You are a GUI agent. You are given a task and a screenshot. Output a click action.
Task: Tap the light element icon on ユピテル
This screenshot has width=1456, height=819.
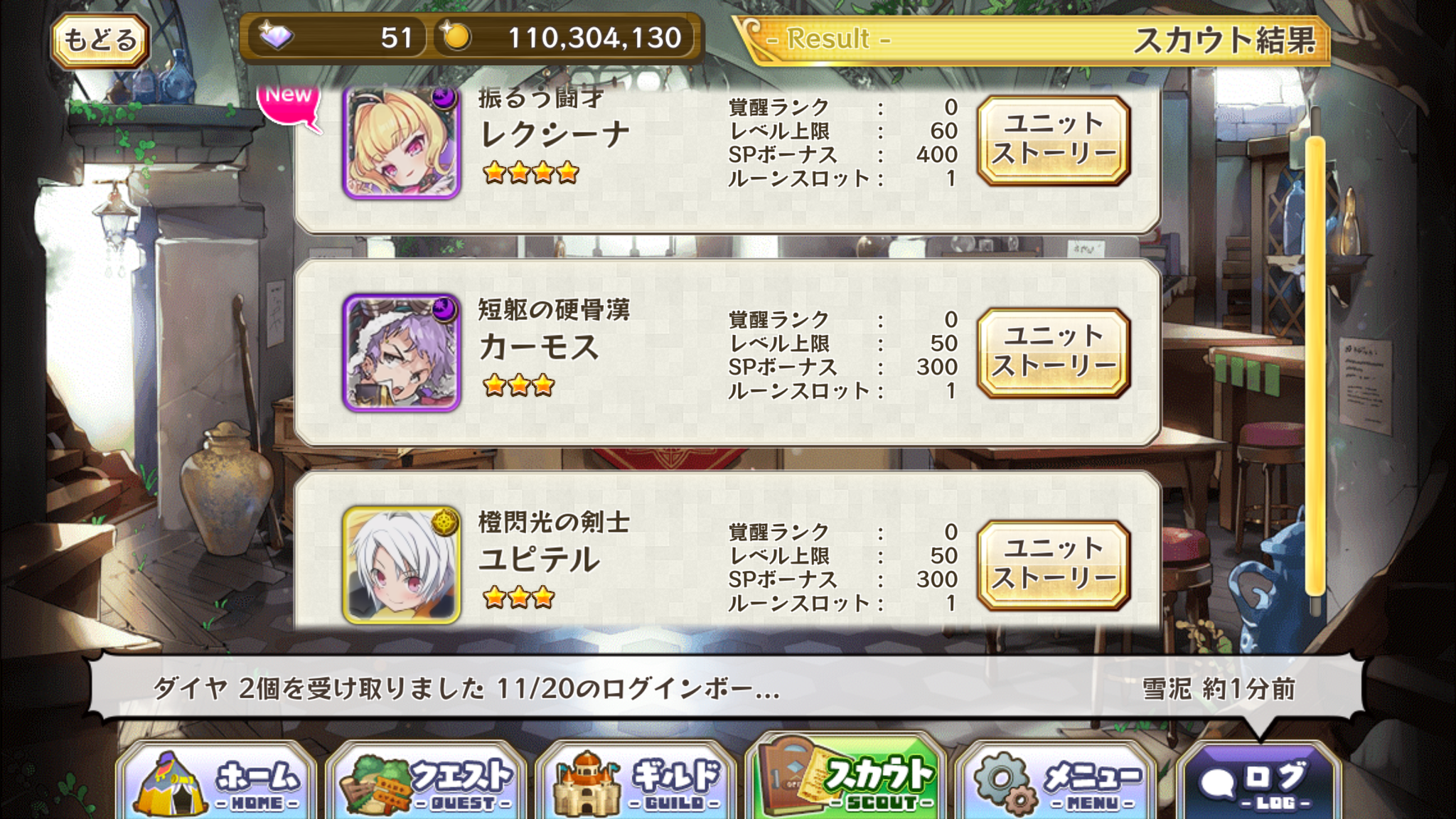point(444,523)
